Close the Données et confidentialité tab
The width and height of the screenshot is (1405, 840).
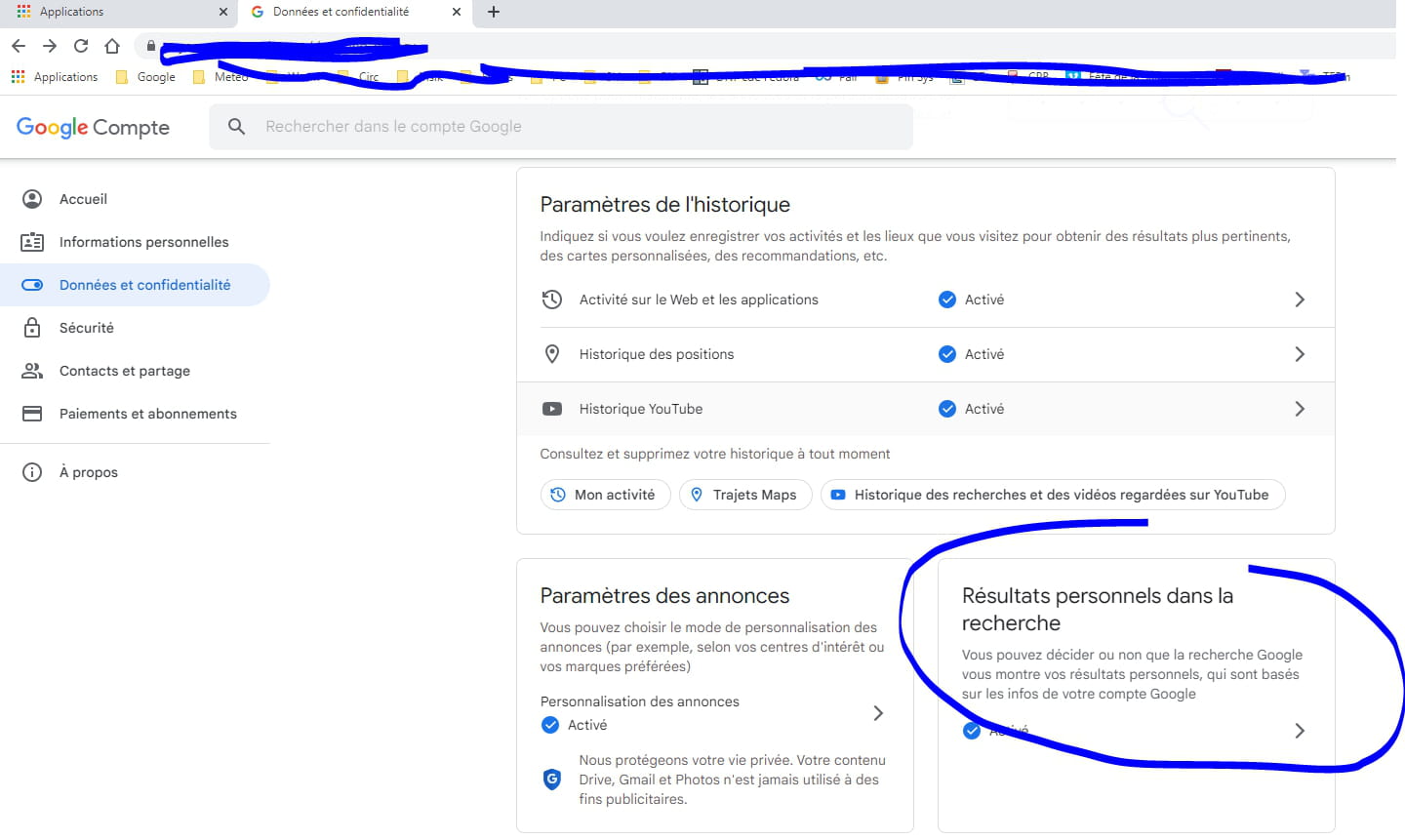tap(456, 12)
